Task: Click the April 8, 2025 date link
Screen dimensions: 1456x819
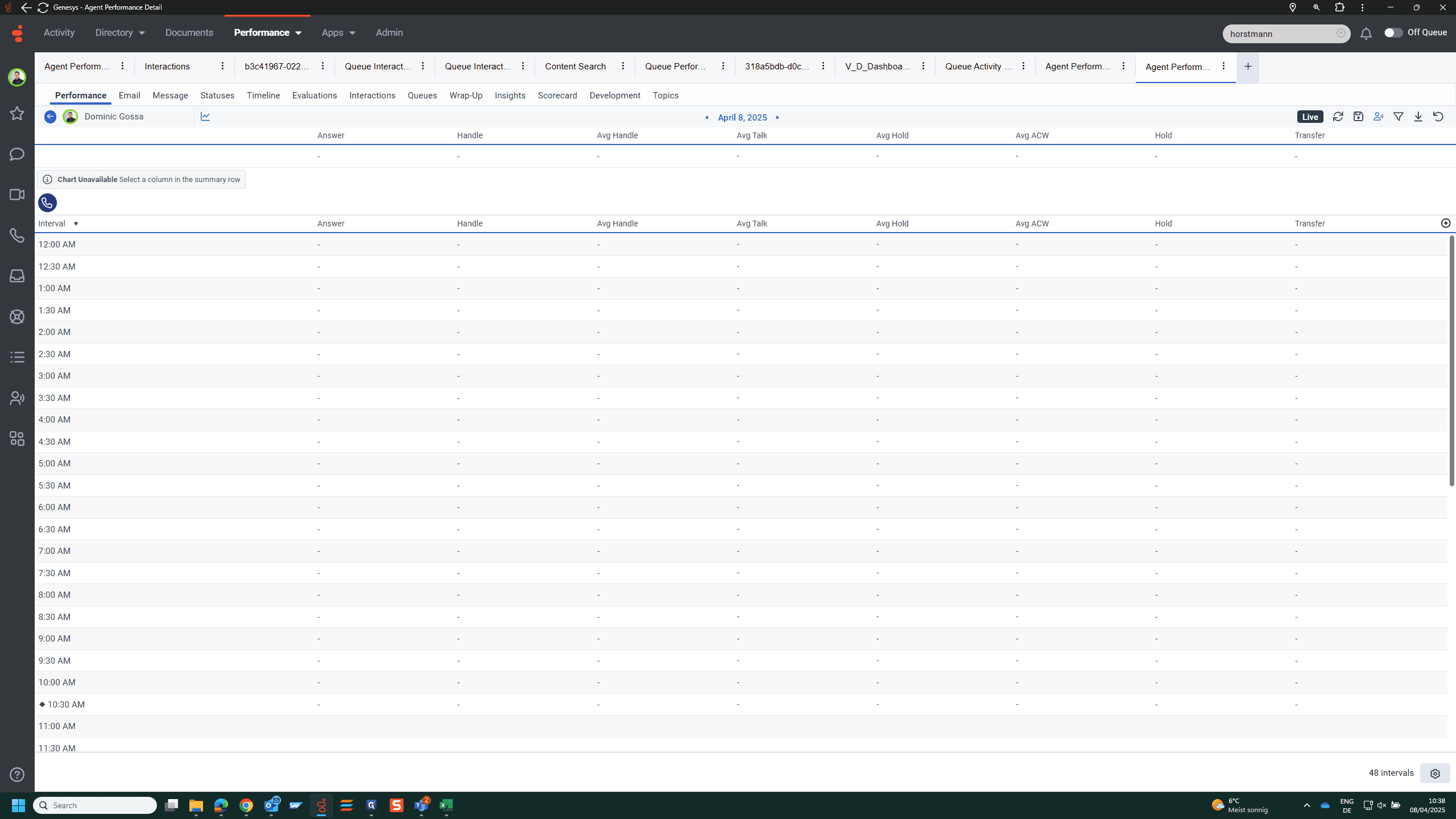Action: 742,118
